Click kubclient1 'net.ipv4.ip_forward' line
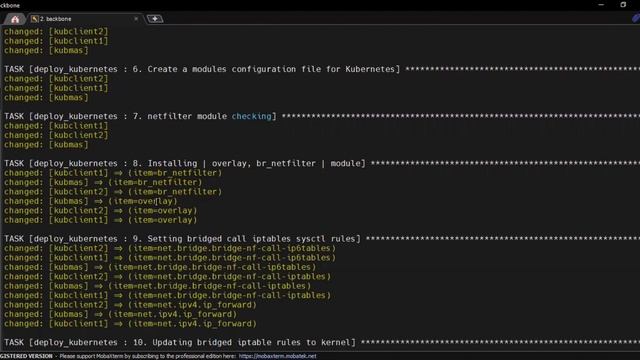This screenshot has width=640, height=360. pyautogui.click(x=131, y=324)
